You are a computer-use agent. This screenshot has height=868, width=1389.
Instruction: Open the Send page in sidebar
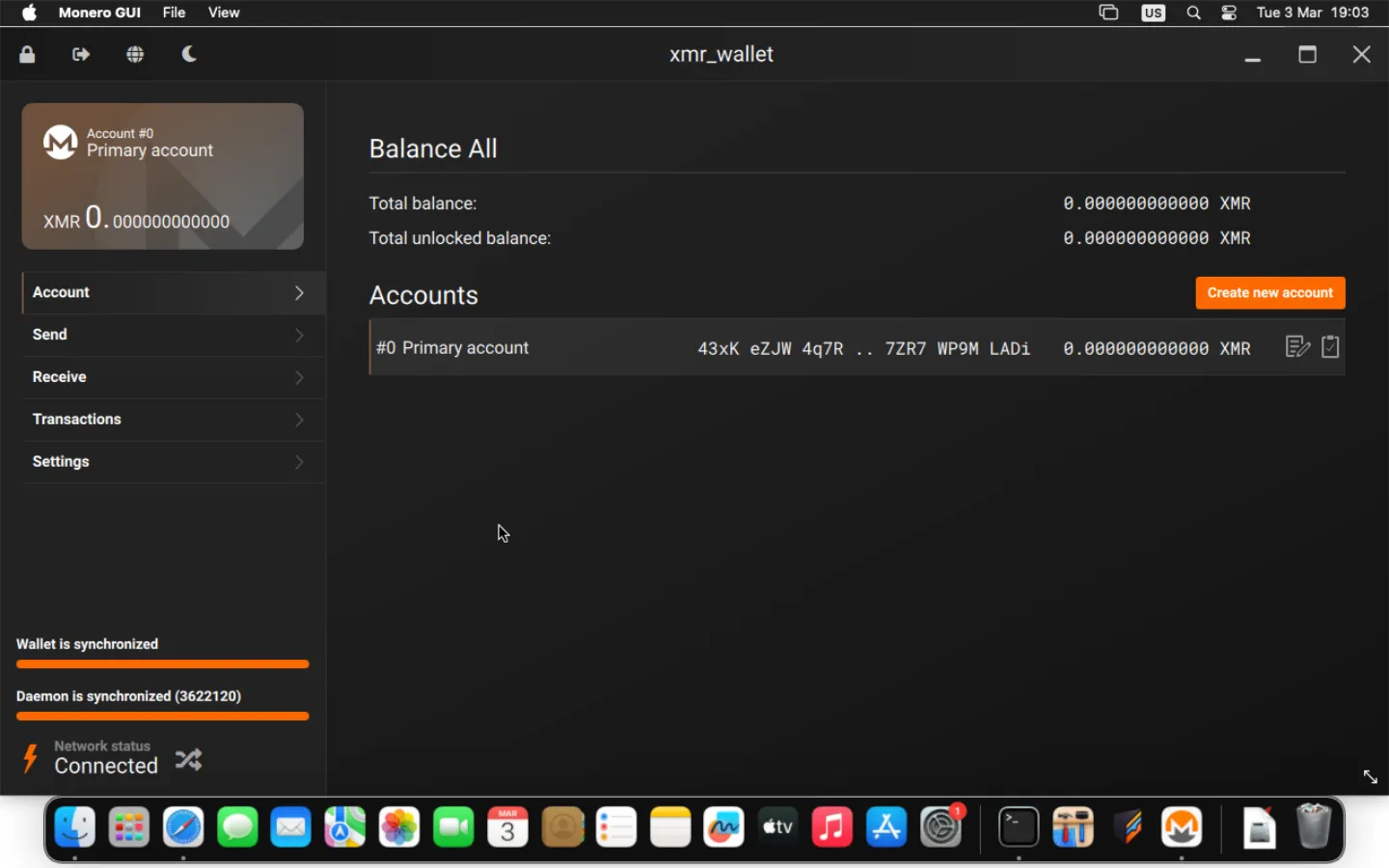[174, 335]
